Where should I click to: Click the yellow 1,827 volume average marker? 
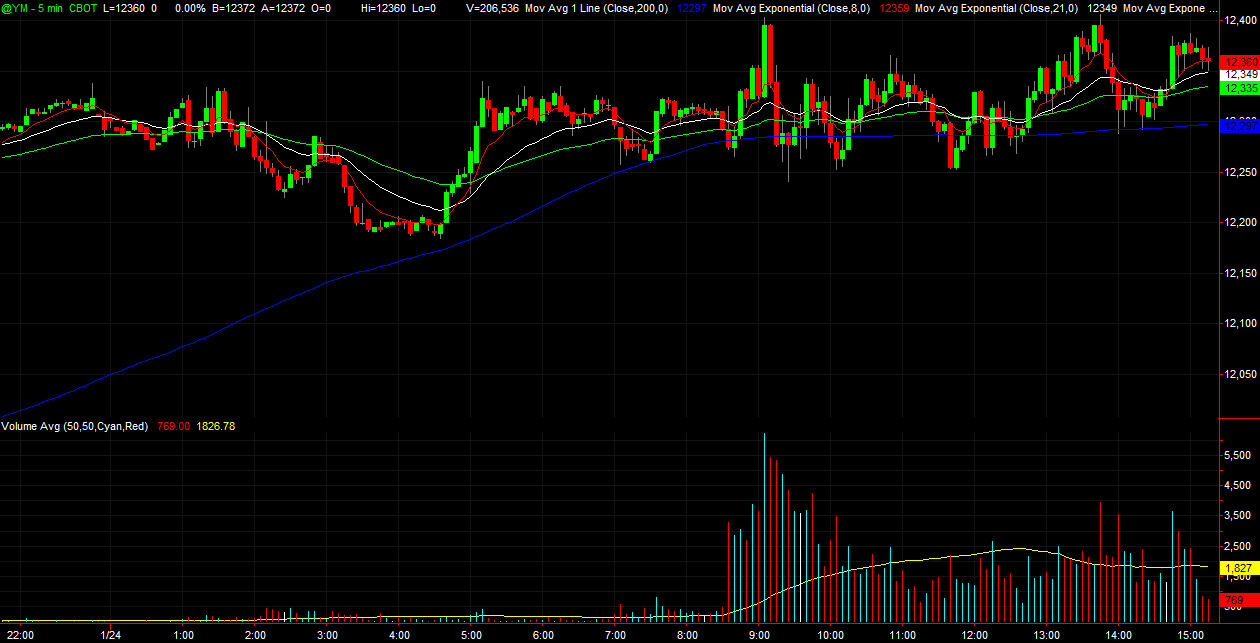click(x=1240, y=567)
